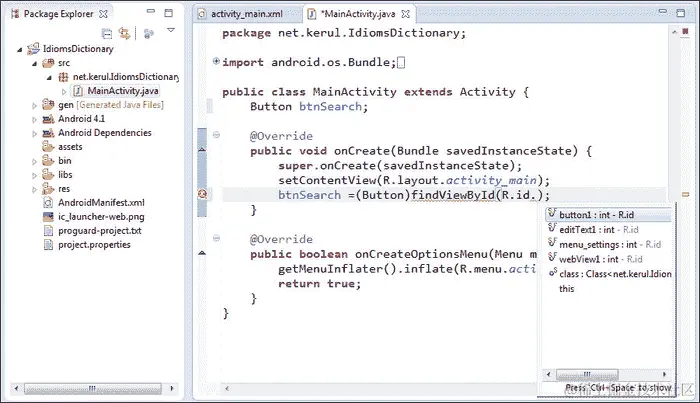Click autocomplete popup horizontal scrollbar thumb
This screenshot has height=403, width=700.
[587, 374]
